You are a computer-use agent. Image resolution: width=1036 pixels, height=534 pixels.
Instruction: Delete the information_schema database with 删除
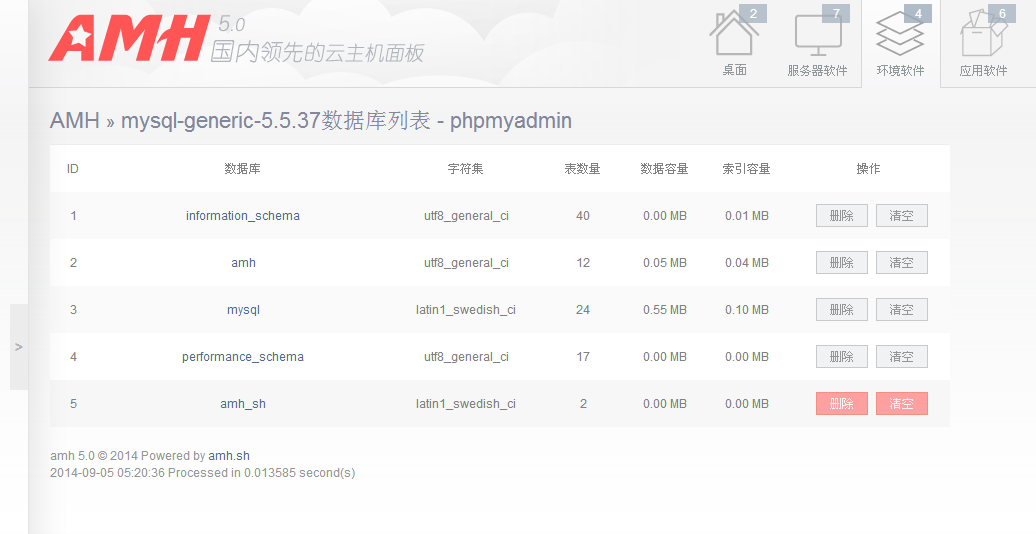842,216
